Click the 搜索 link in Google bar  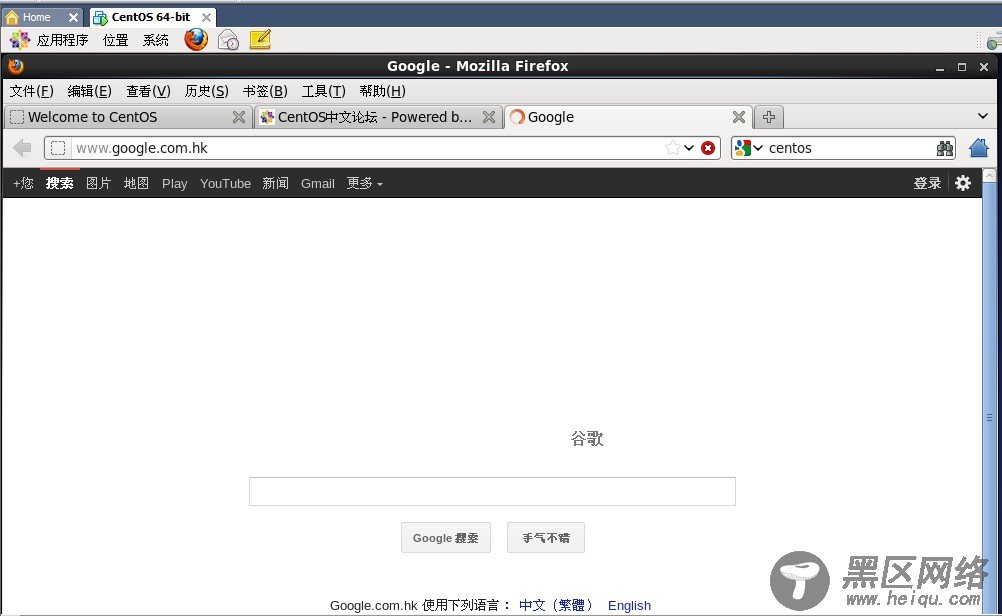pyautogui.click(x=59, y=183)
